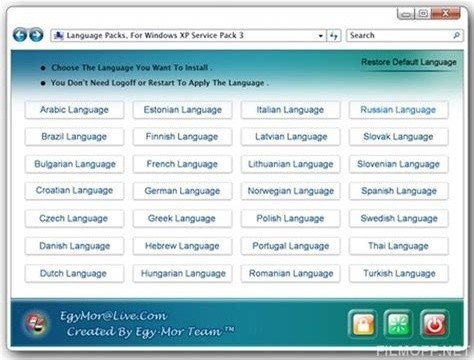
Task: Click the Dutch Language button
Action: click(74, 274)
